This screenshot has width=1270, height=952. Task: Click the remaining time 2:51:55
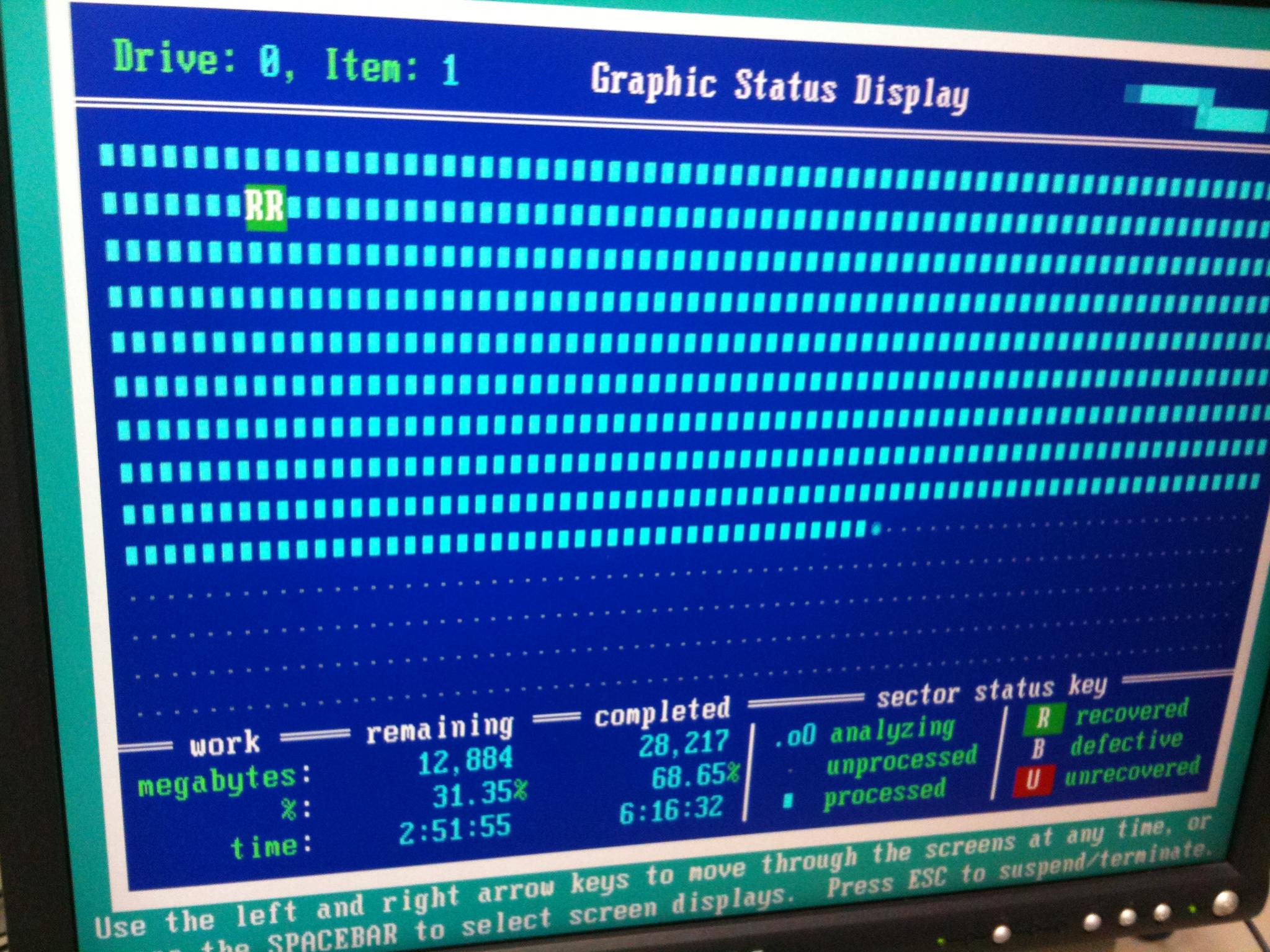[x=455, y=829]
